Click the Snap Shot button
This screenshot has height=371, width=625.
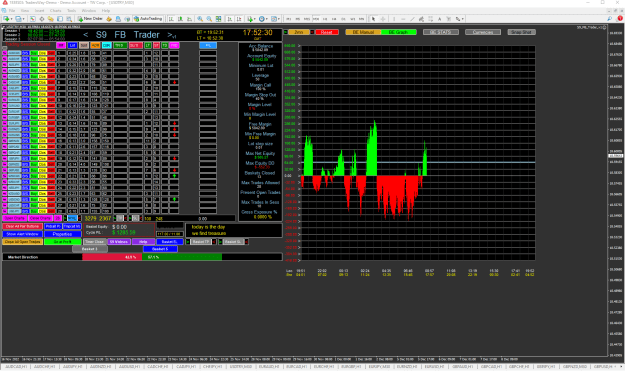tap(521, 32)
